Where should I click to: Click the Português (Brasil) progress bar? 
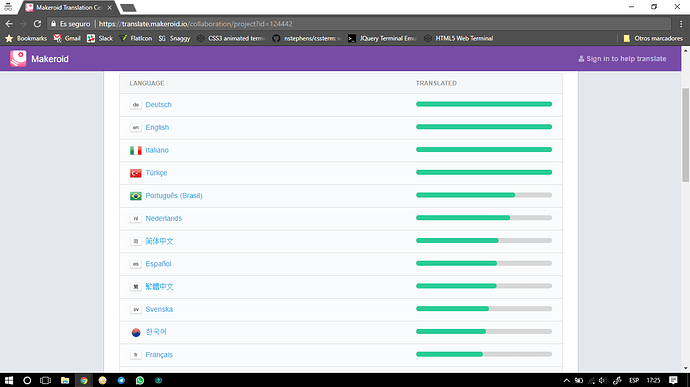pos(484,195)
